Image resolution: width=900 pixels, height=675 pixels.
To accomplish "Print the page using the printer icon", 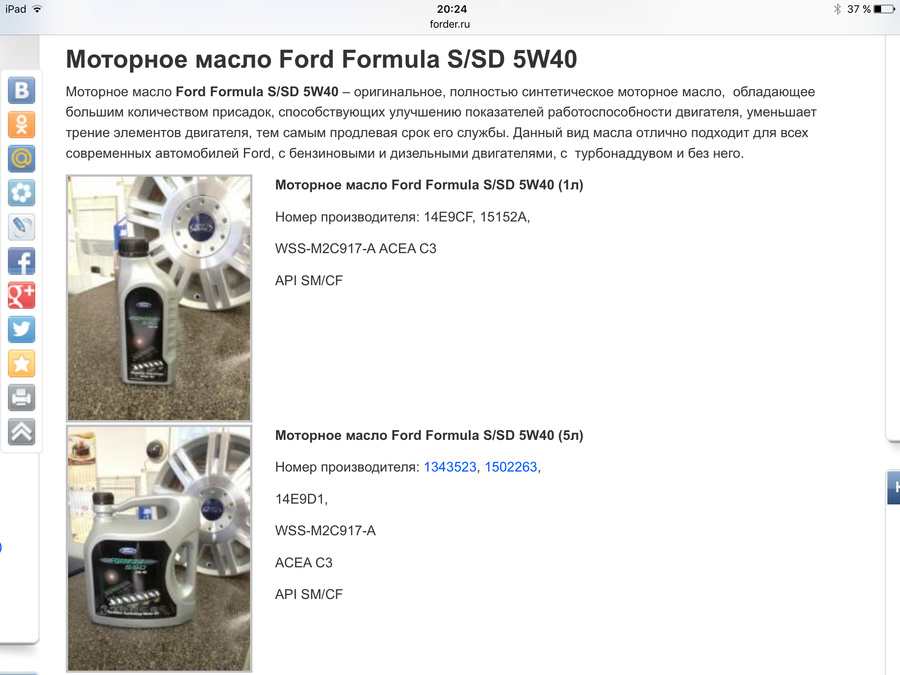I will (21, 398).
